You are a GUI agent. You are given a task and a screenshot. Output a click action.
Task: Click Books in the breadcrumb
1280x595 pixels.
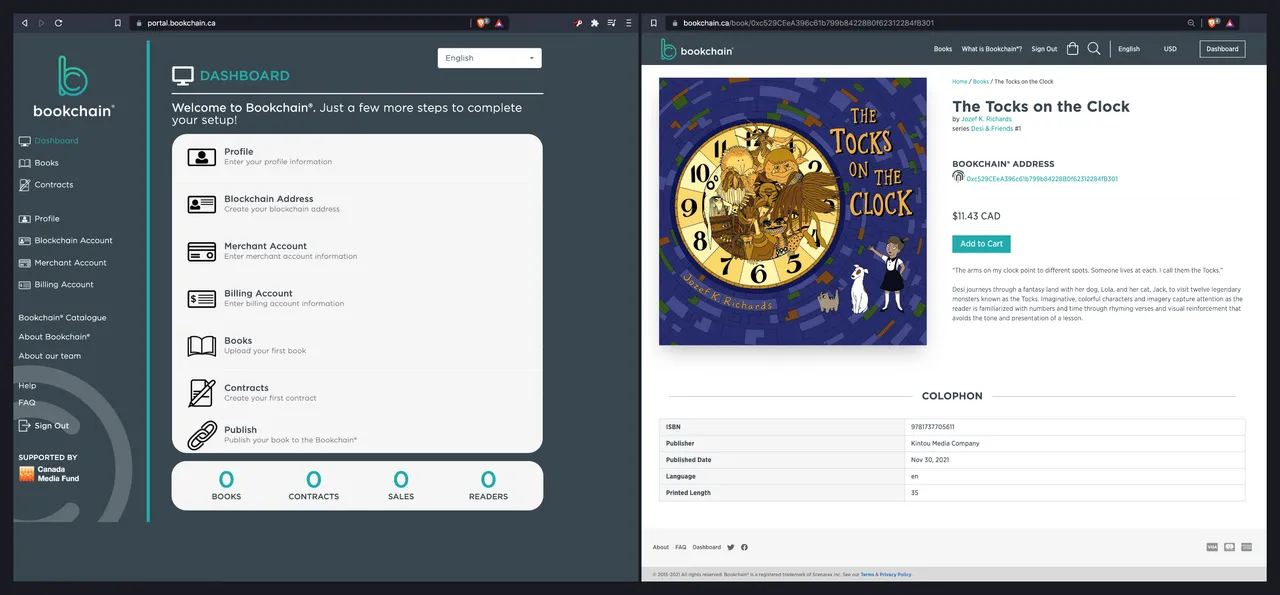[981, 82]
